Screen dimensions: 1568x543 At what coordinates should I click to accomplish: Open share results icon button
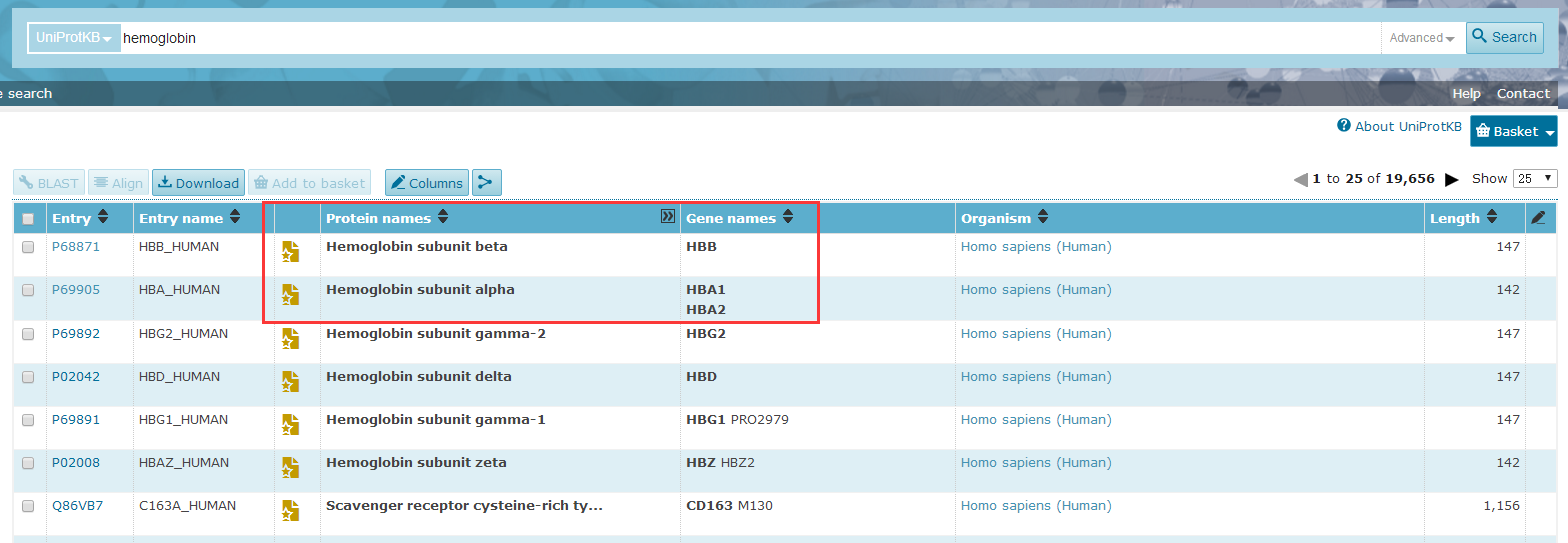(x=486, y=182)
